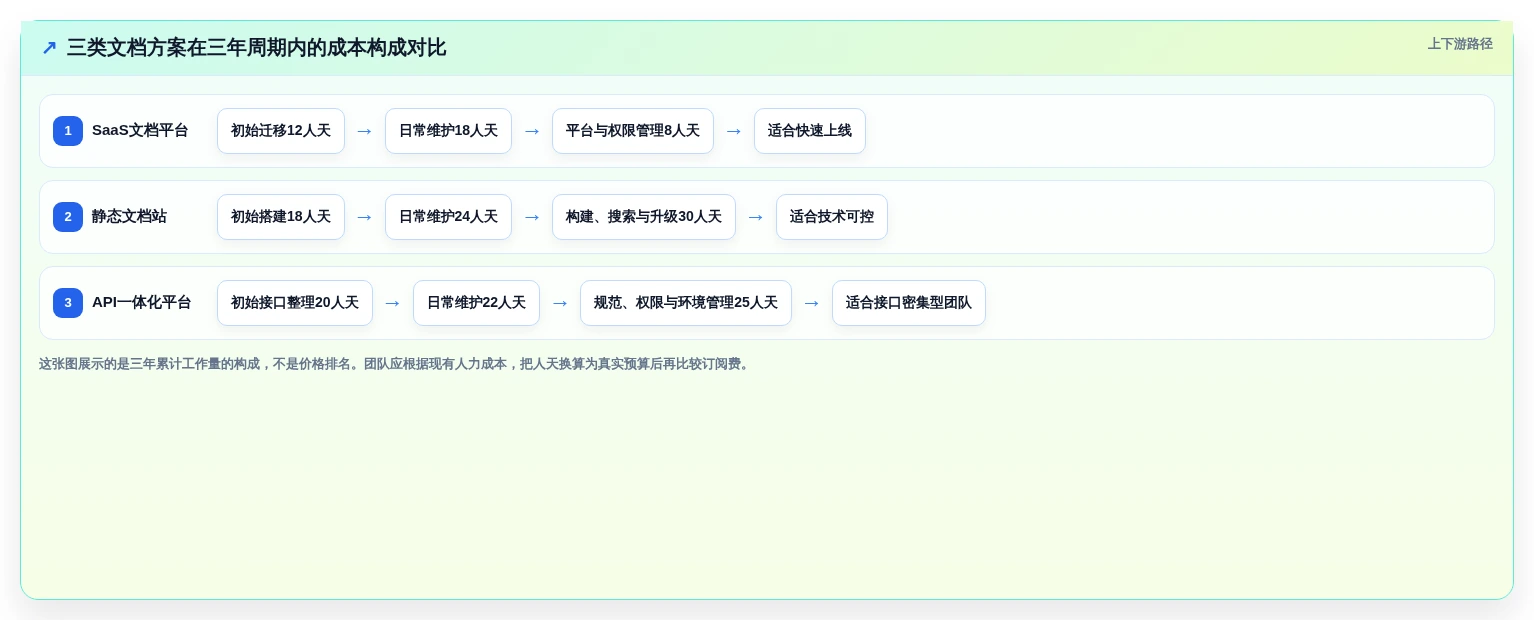The image size is (1534, 620).
Task: Click the number 2 badge for 静态文档站
Action: coord(68,217)
